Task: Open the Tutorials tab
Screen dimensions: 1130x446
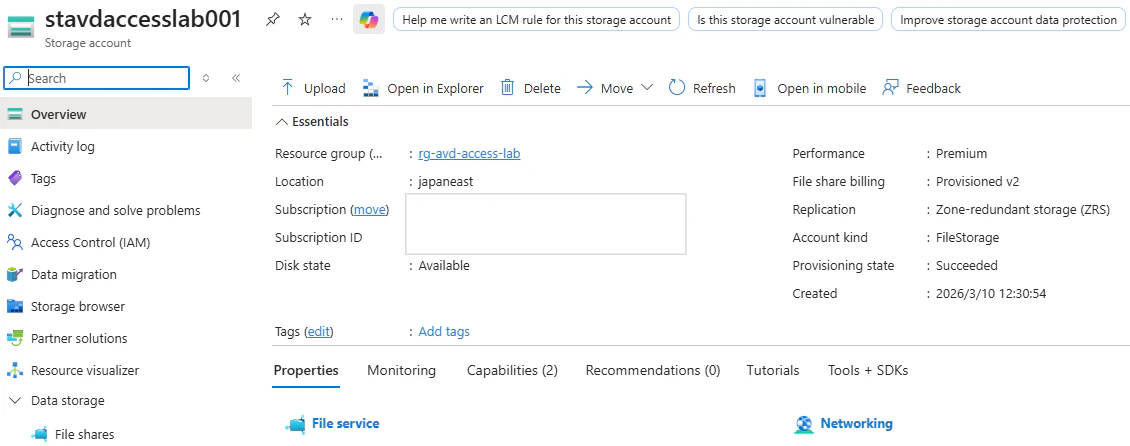Action: tap(773, 370)
